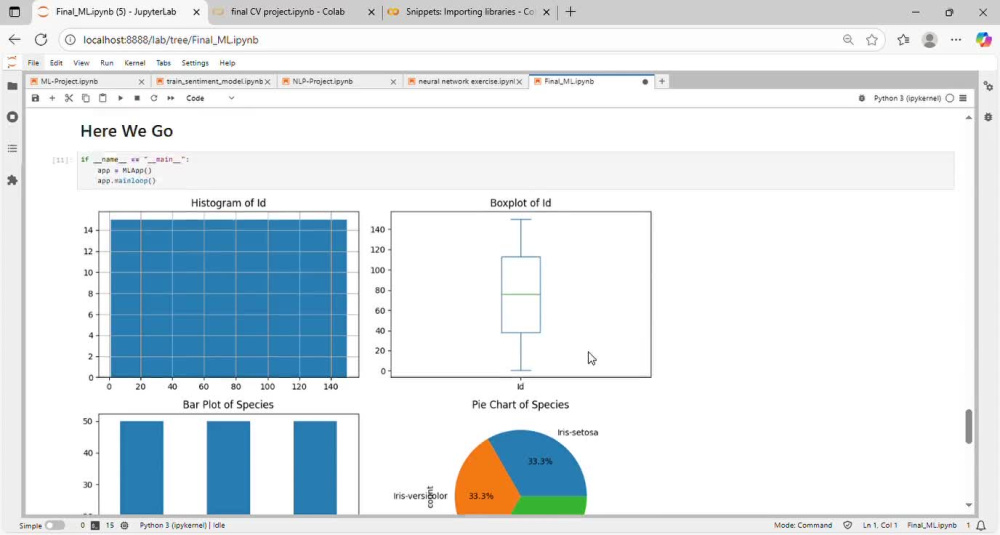Click the Python 3 (ipykernel) kernel name button

pos(907,98)
